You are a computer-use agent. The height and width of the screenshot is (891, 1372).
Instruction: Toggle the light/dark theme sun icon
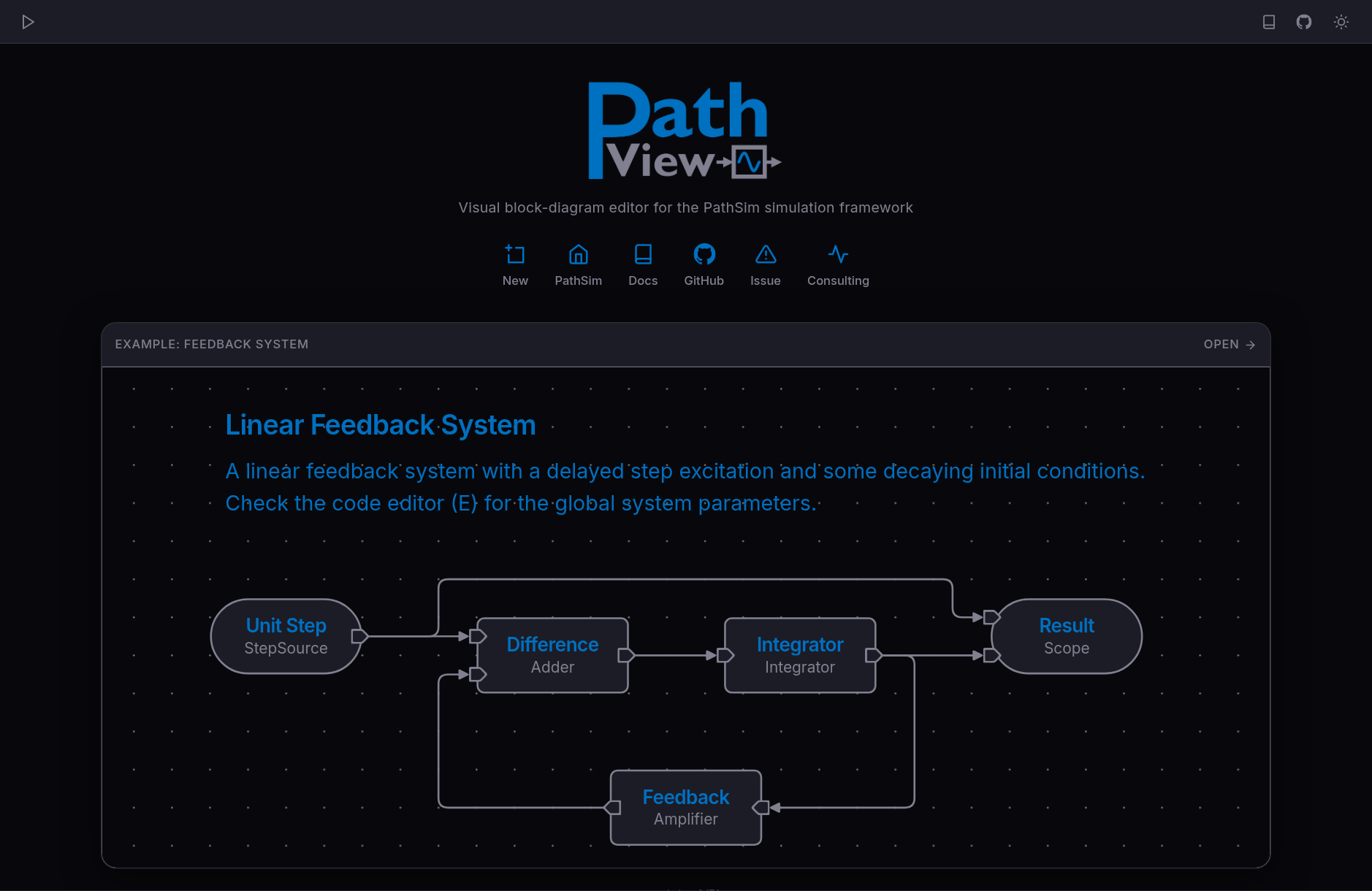[x=1341, y=22]
